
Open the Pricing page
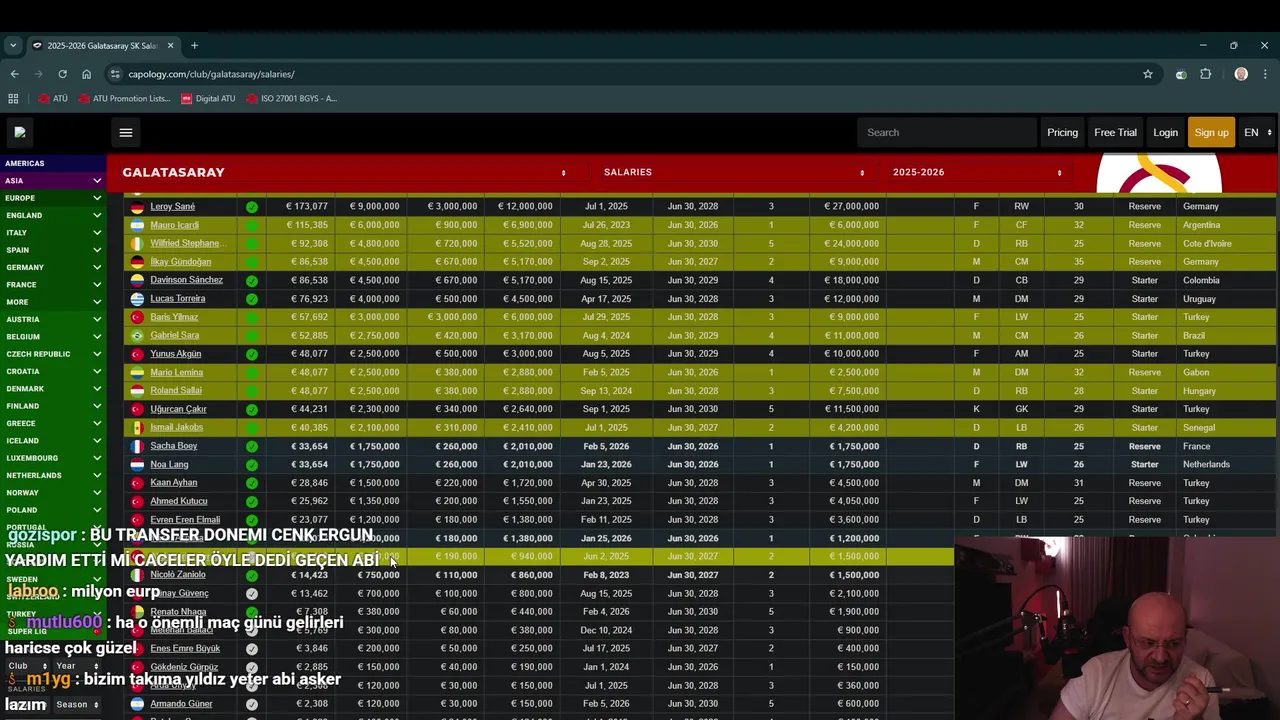1062,132
